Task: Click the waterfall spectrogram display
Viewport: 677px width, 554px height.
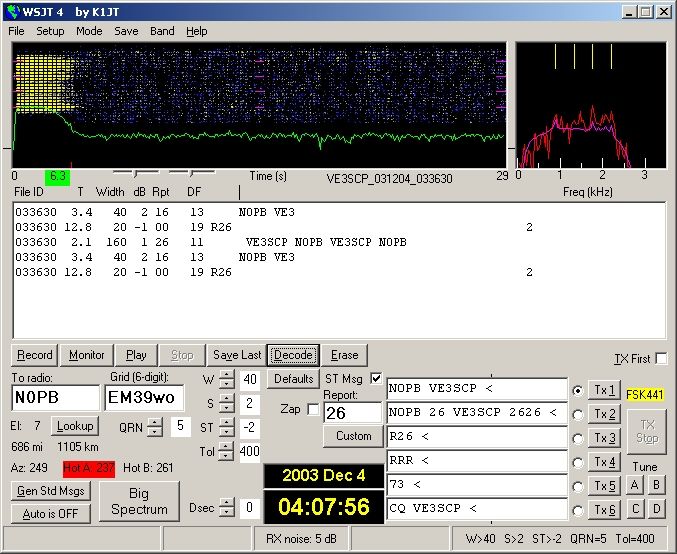Action: [259, 105]
